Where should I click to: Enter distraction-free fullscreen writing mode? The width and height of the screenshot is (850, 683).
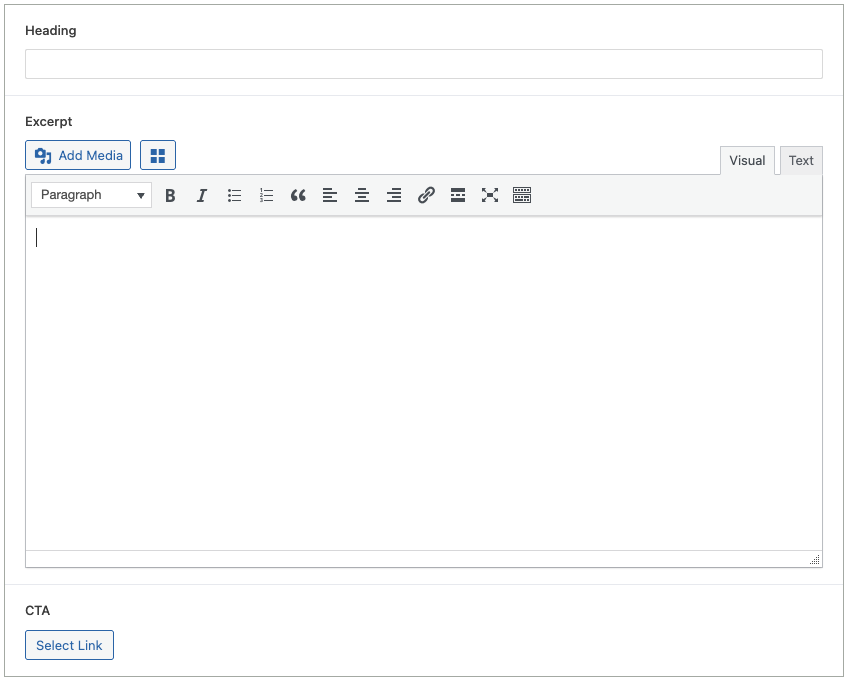click(x=490, y=195)
